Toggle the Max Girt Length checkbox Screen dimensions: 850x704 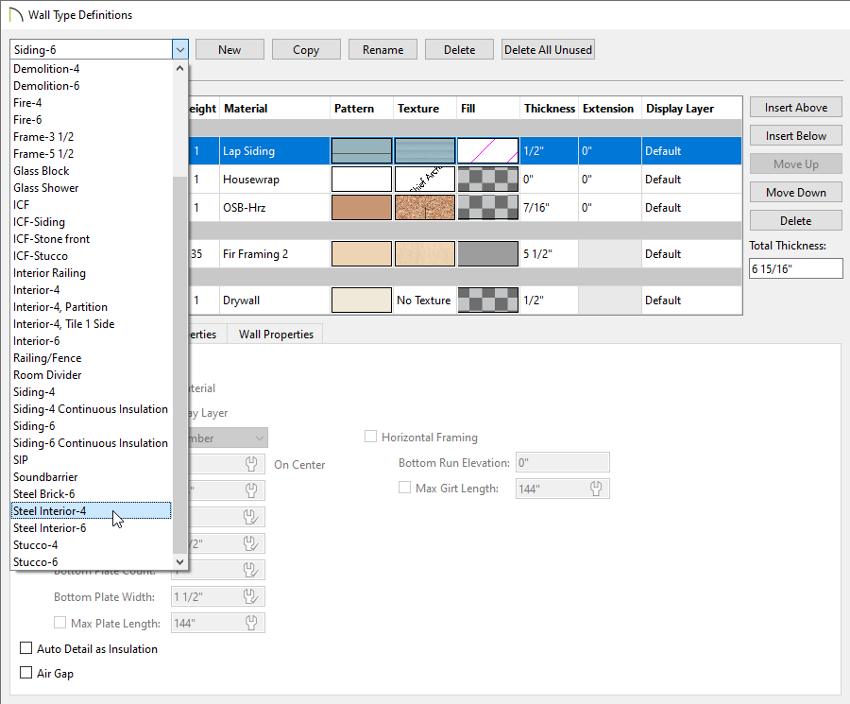tap(404, 488)
